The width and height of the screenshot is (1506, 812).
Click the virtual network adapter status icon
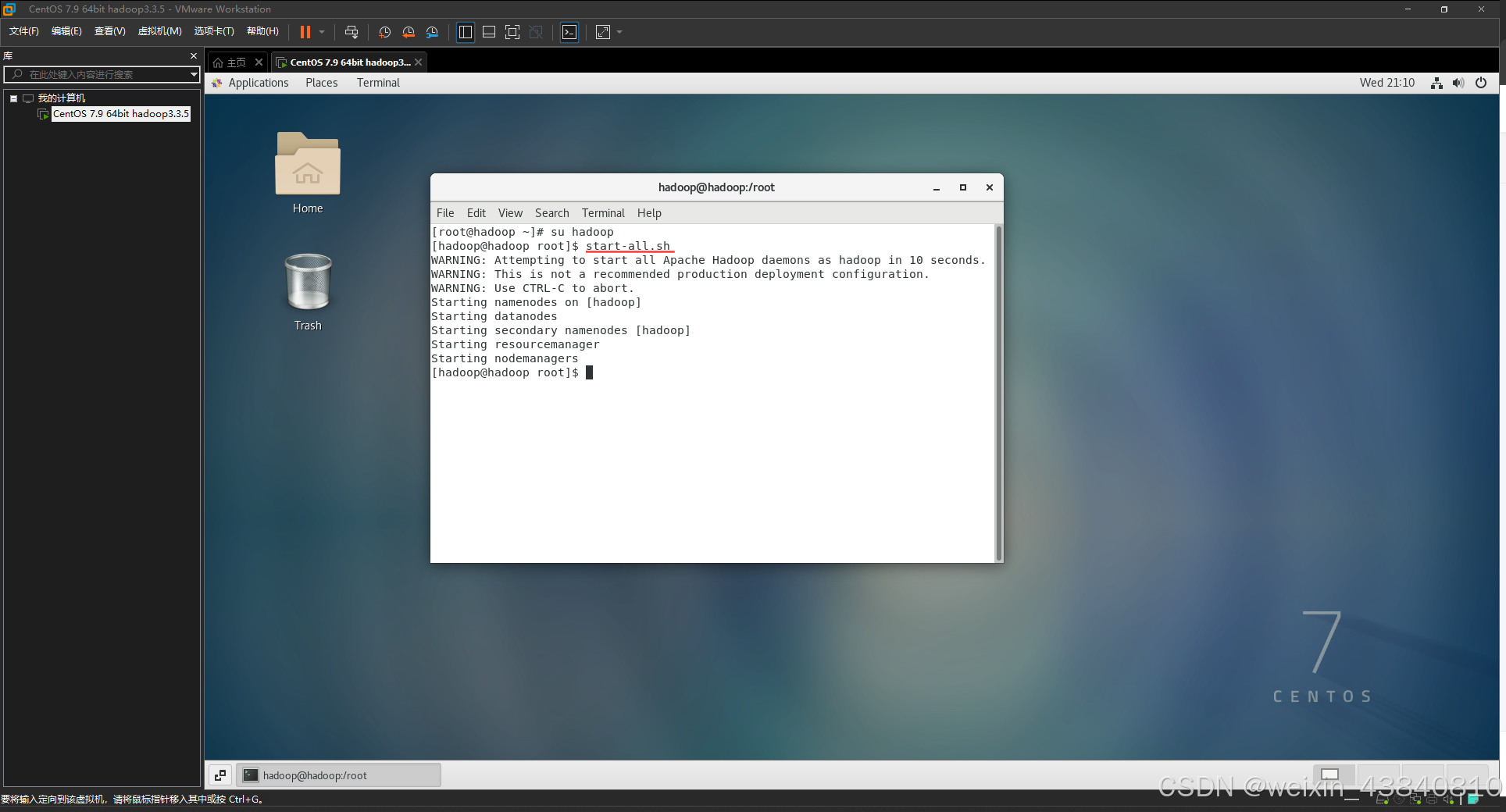[1415, 799]
